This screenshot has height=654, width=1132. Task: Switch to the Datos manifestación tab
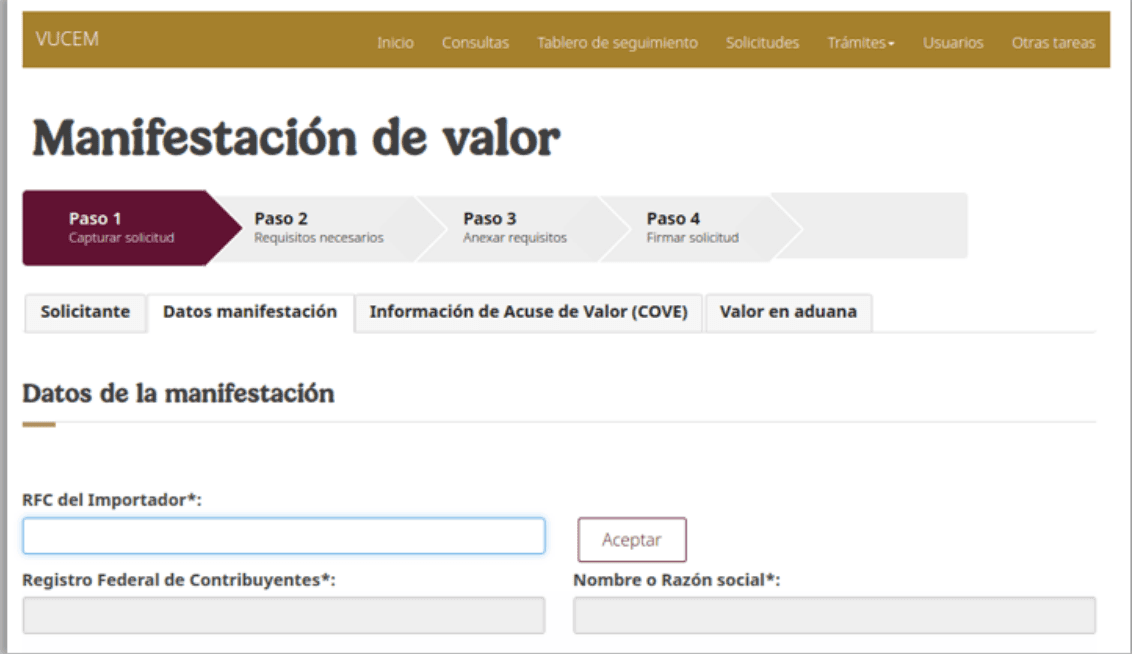tap(250, 312)
